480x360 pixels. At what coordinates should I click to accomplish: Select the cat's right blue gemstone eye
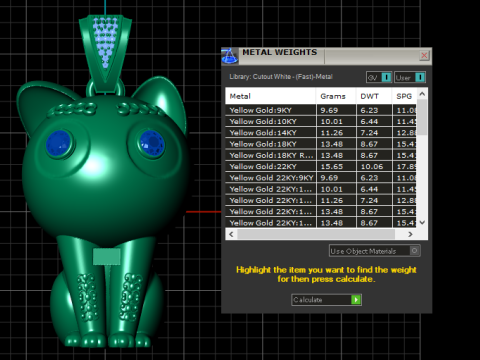click(x=152, y=143)
